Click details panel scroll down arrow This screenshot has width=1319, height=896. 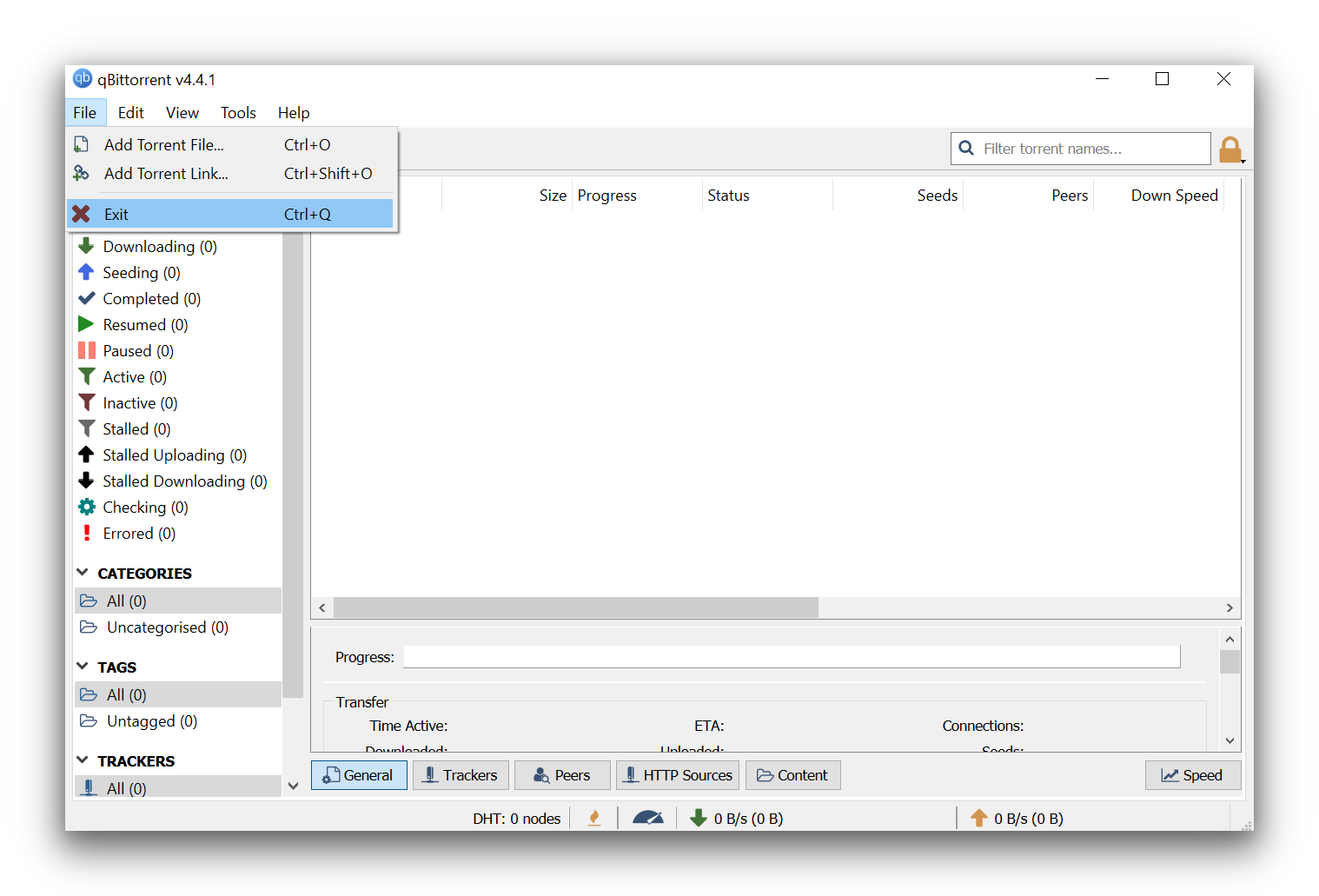pyautogui.click(x=1230, y=740)
